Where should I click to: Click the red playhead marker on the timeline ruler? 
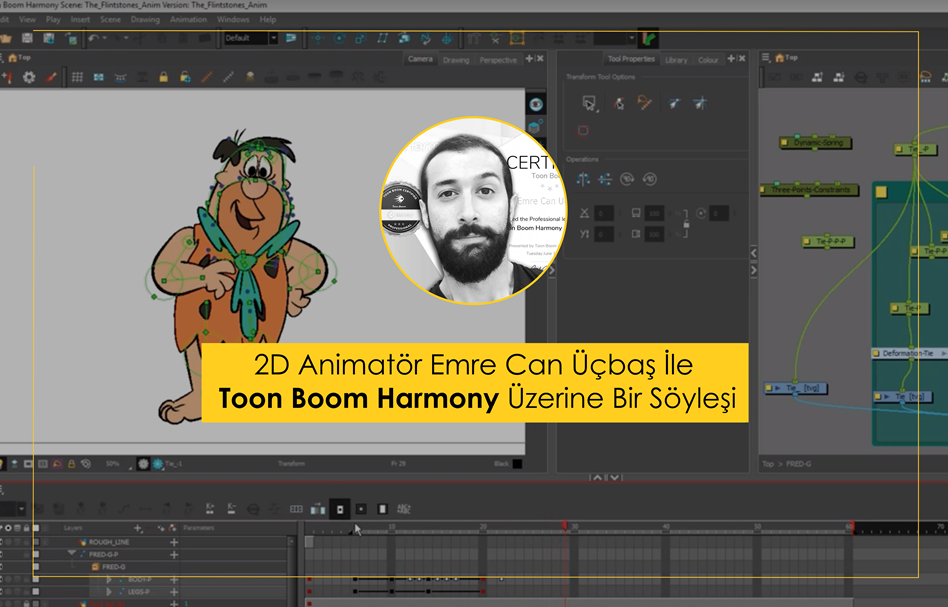pyautogui.click(x=565, y=526)
